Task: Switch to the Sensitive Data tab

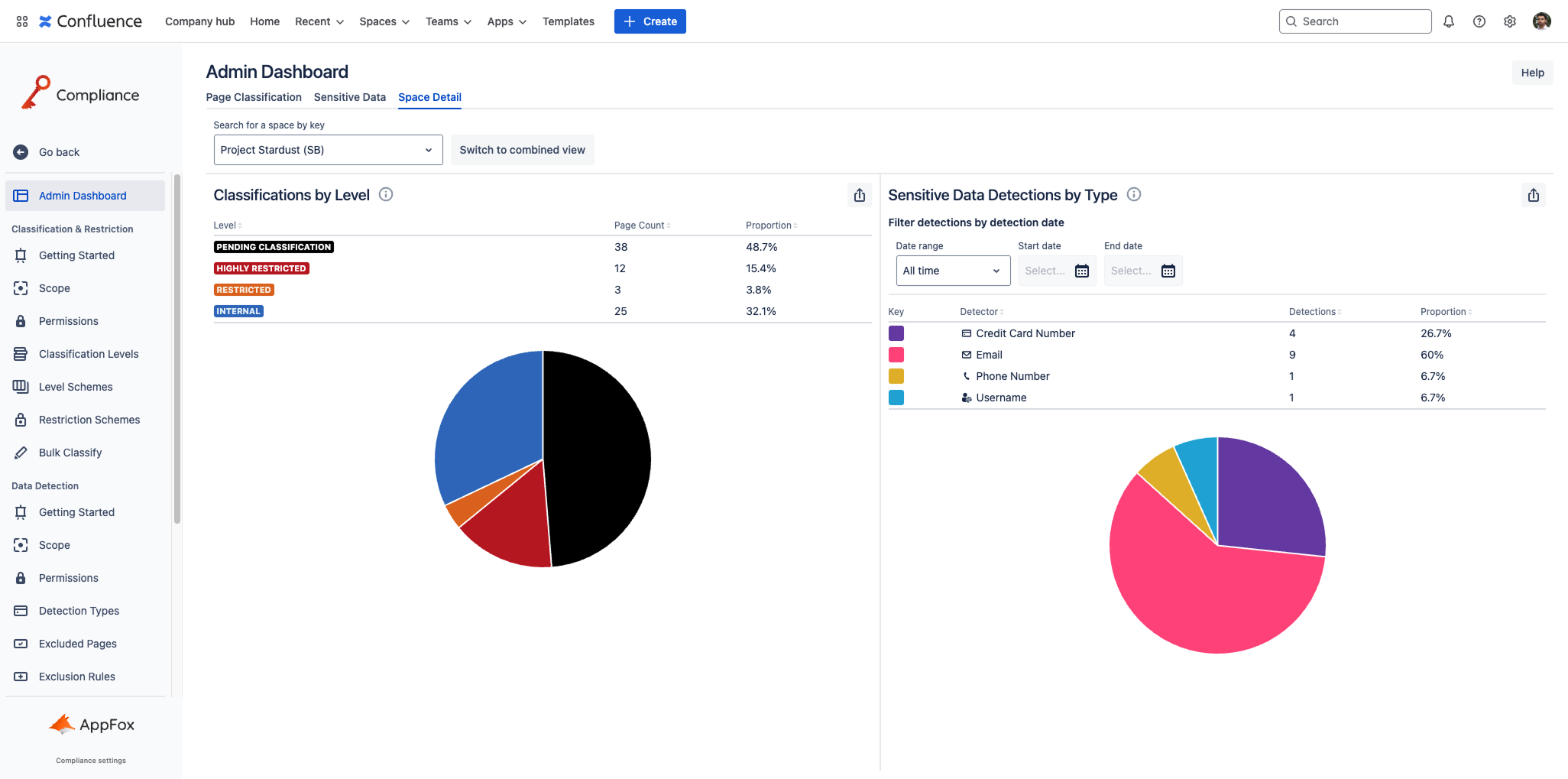Action: (349, 97)
